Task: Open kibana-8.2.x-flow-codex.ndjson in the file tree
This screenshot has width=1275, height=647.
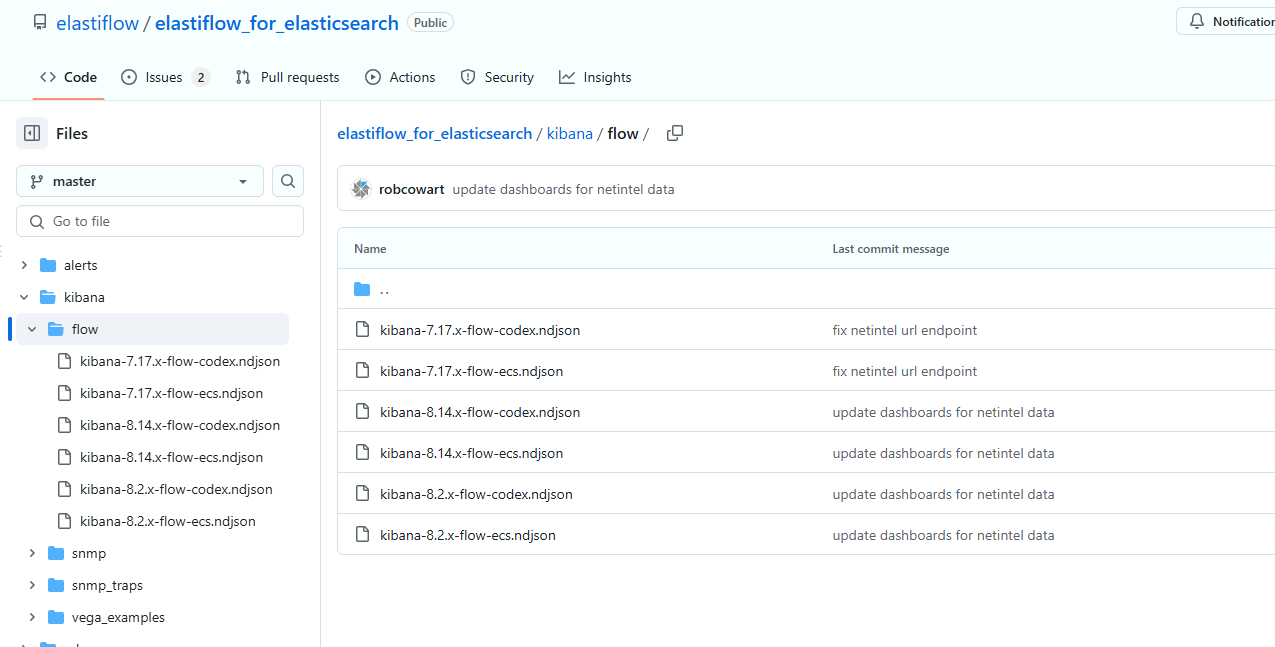Action: [x=176, y=489]
